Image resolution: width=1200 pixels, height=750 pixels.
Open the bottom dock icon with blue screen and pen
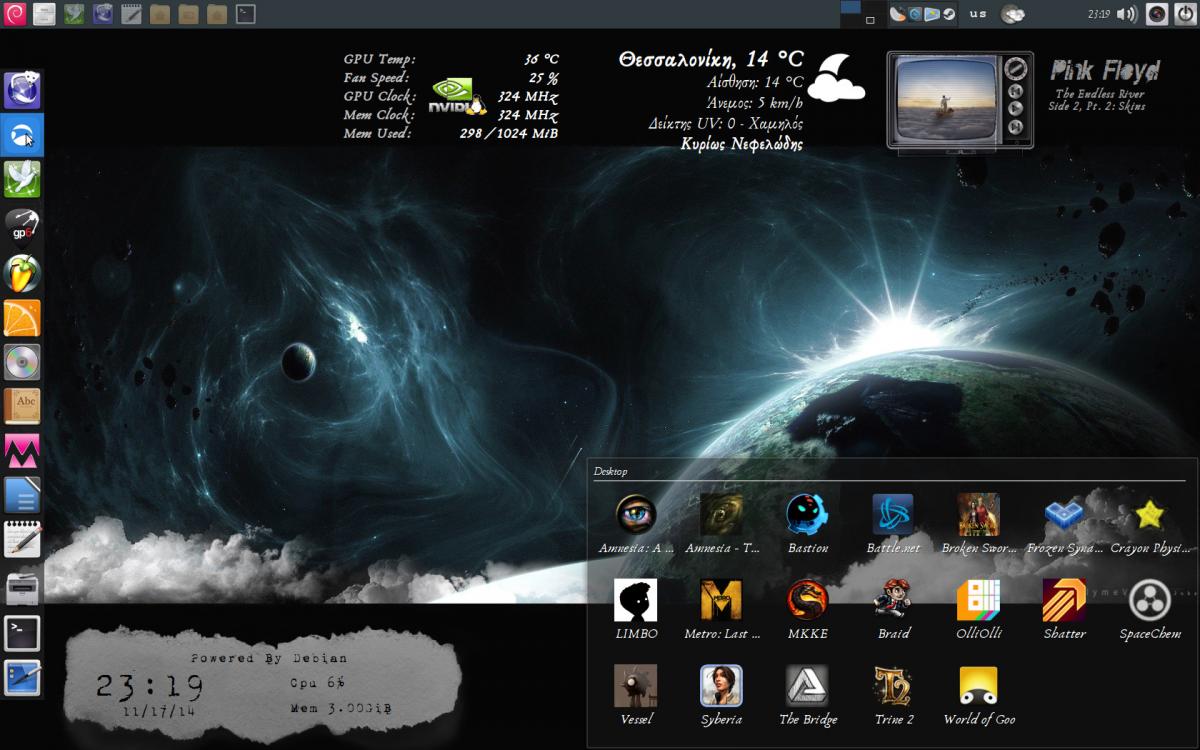click(22, 678)
